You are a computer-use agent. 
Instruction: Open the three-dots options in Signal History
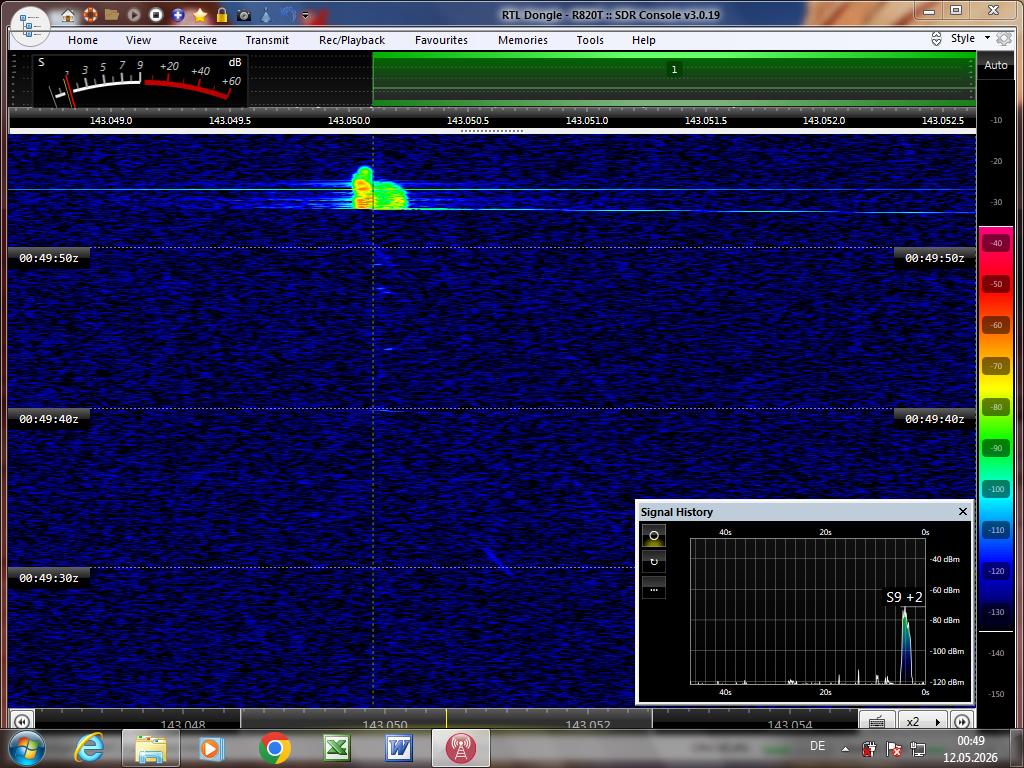(654, 588)
